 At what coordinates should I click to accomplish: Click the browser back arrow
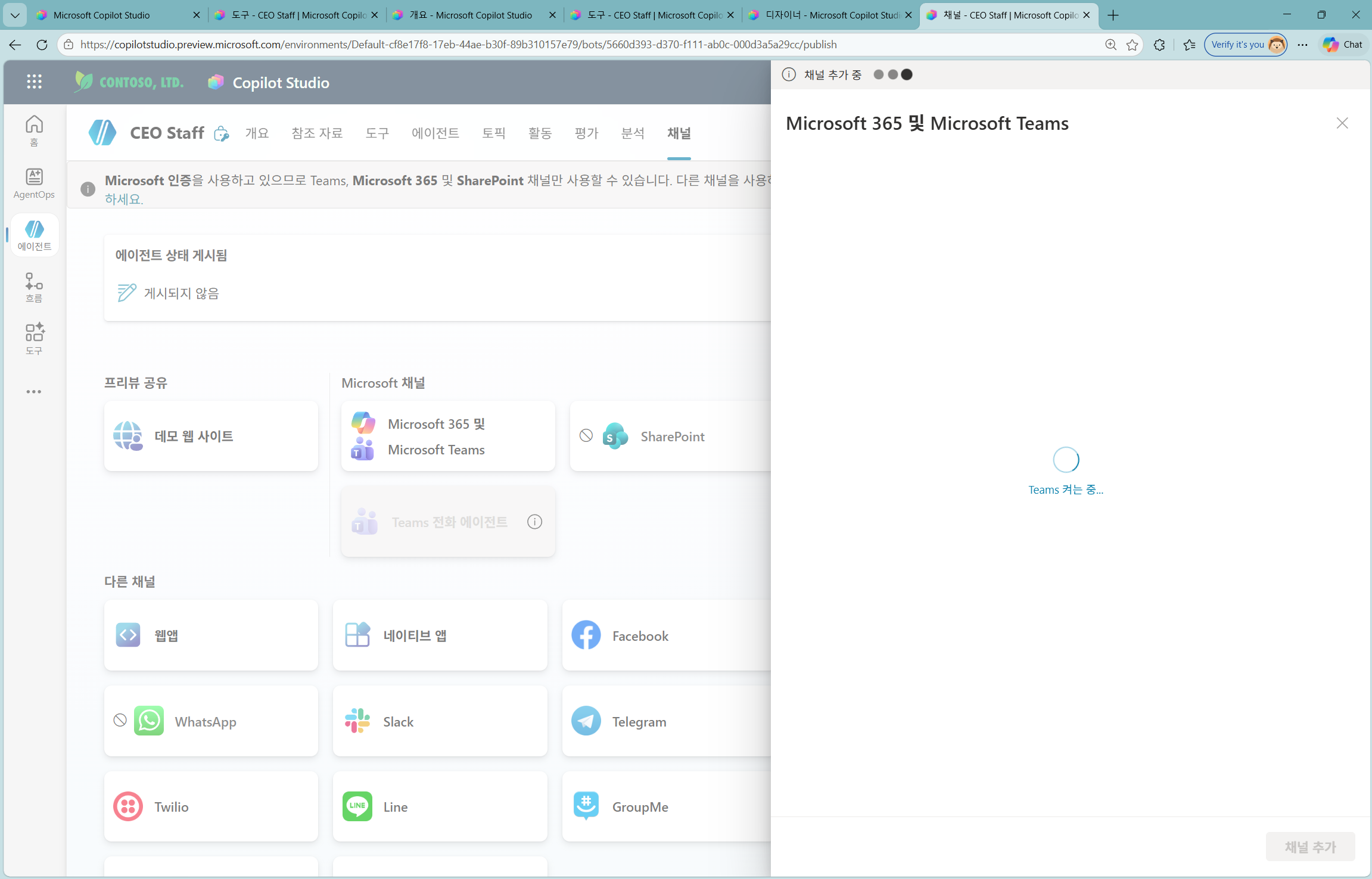click(15, 45)
